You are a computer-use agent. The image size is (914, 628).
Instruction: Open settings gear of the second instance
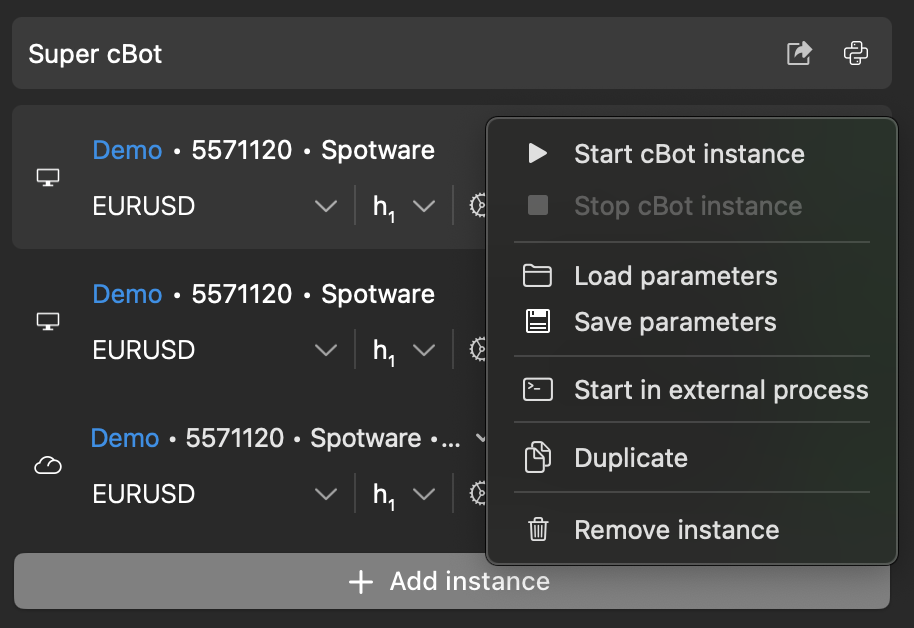[478, 350]
